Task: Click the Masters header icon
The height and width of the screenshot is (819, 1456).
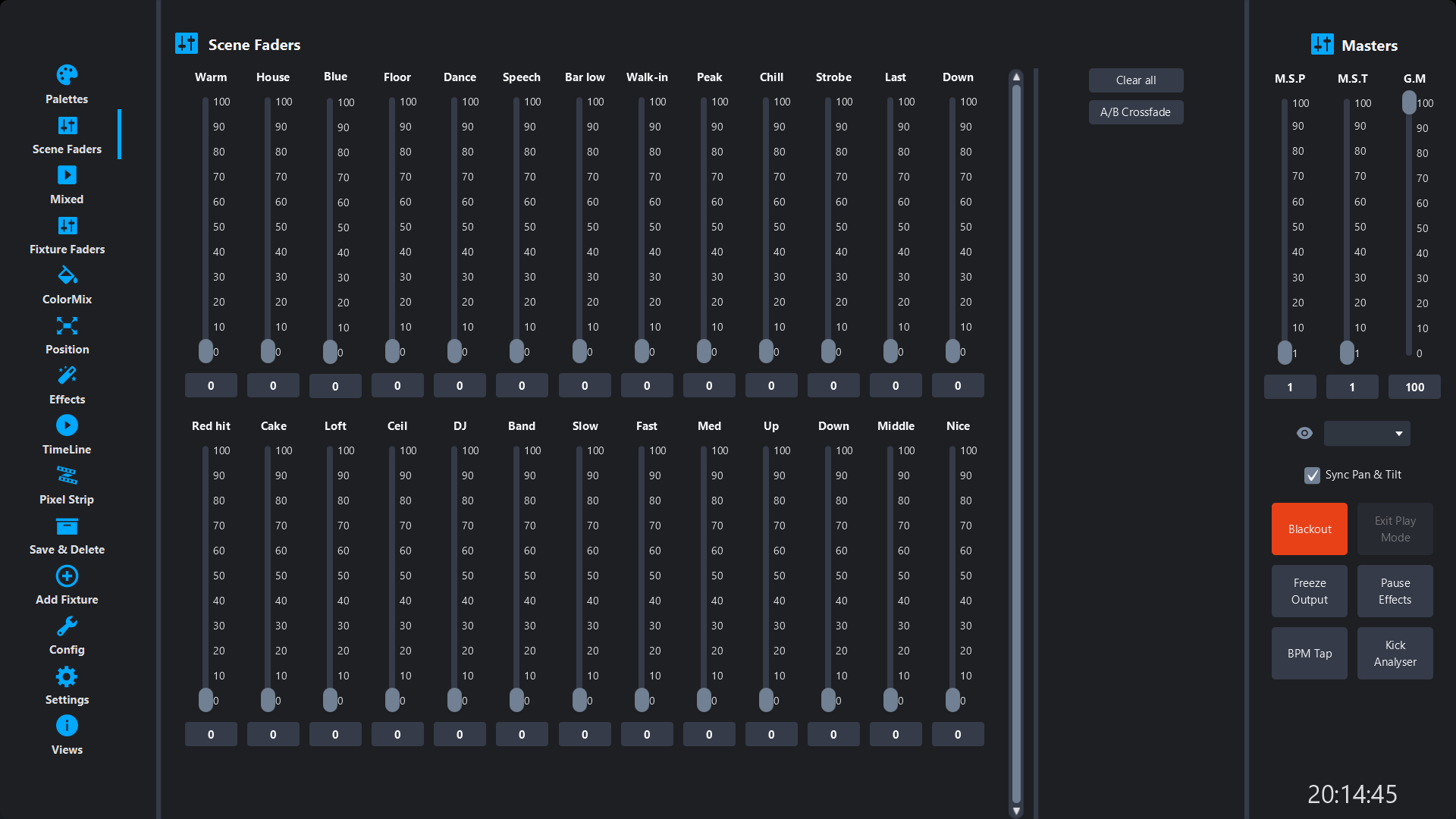Action: [1323, 44]
